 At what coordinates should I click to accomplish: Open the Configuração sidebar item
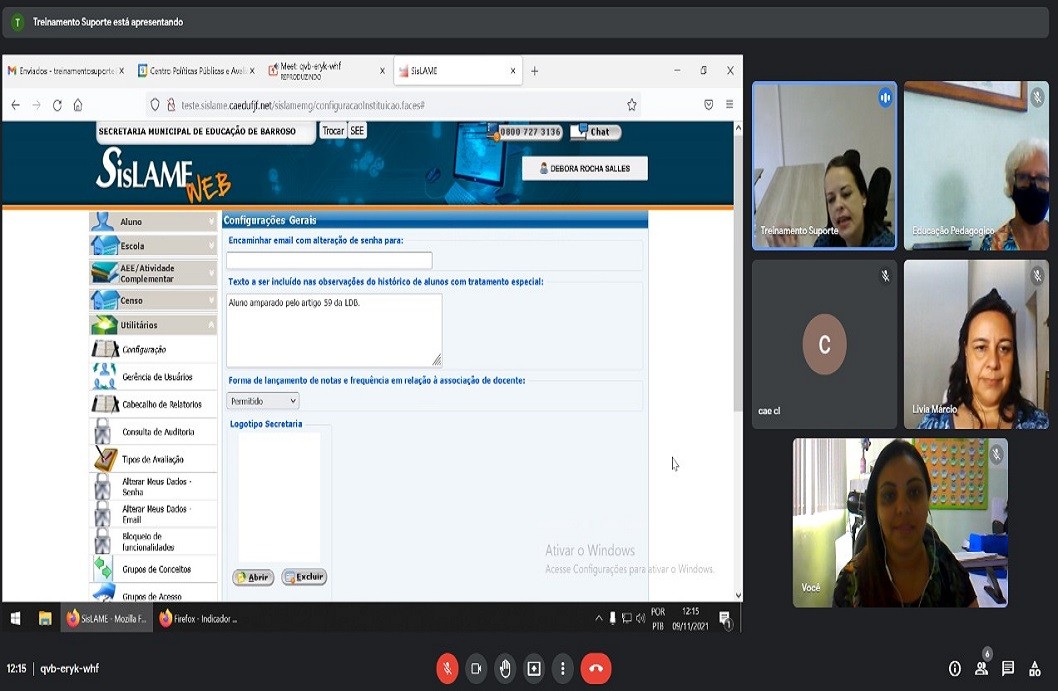coord(152,350)
